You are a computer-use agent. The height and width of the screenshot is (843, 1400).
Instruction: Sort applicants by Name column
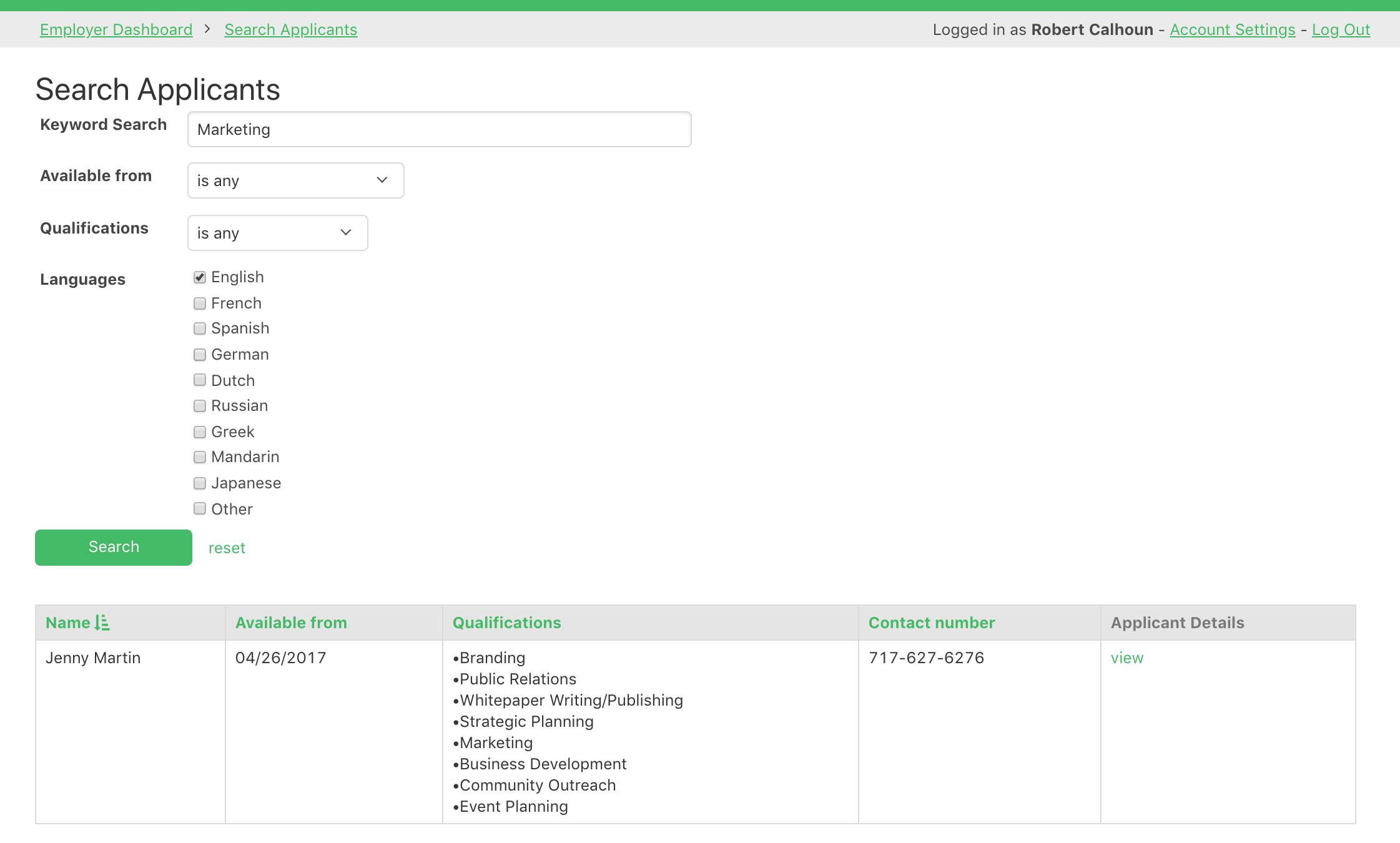[77, 622]
